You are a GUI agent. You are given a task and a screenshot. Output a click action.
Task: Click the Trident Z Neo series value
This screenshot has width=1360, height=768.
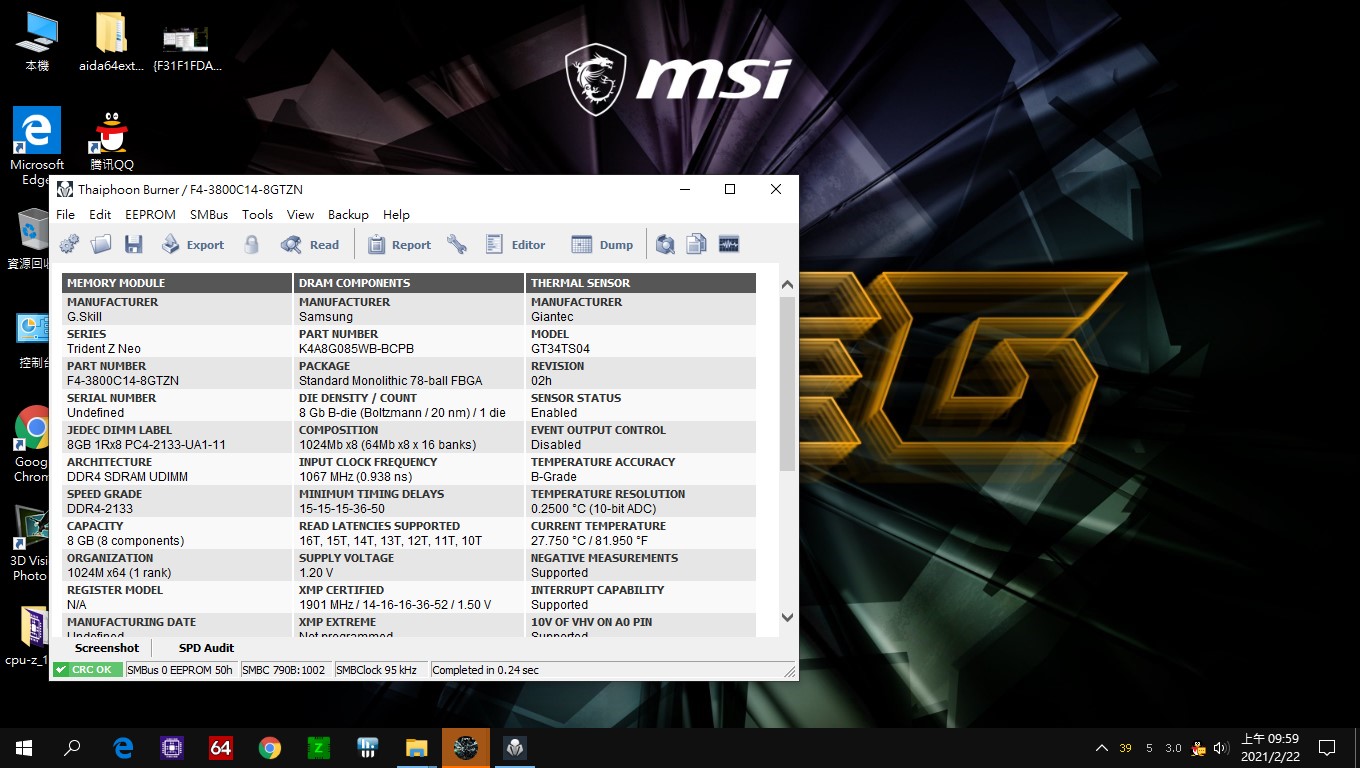(x=104, y=349)
